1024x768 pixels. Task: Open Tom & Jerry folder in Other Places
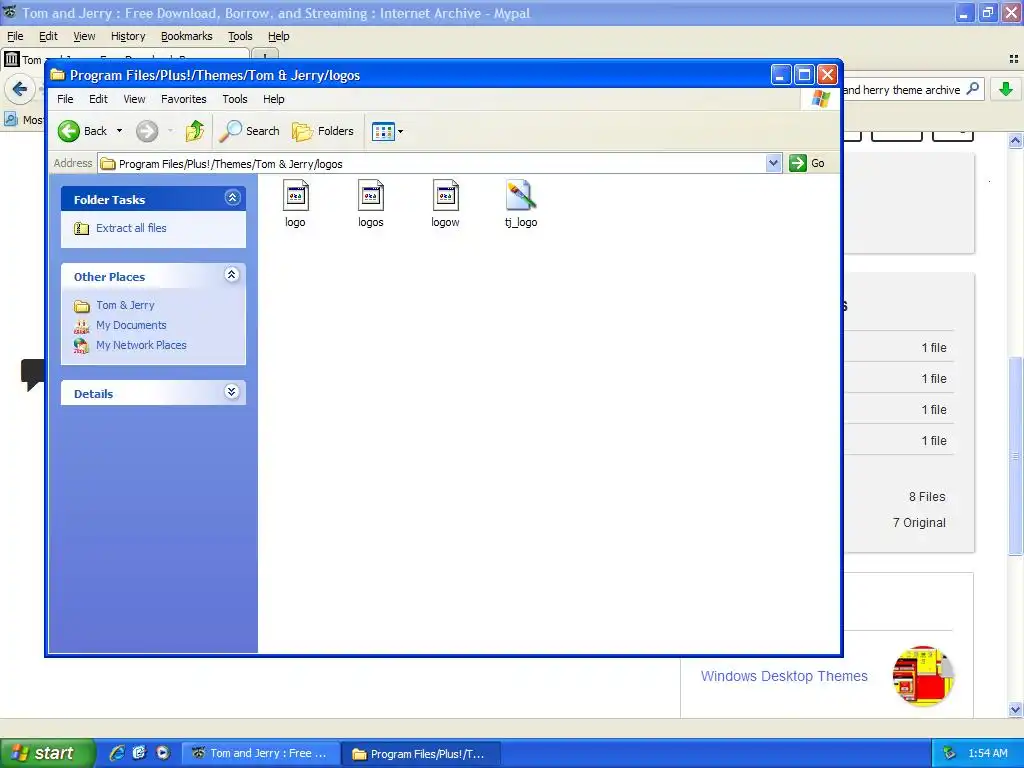125,305
